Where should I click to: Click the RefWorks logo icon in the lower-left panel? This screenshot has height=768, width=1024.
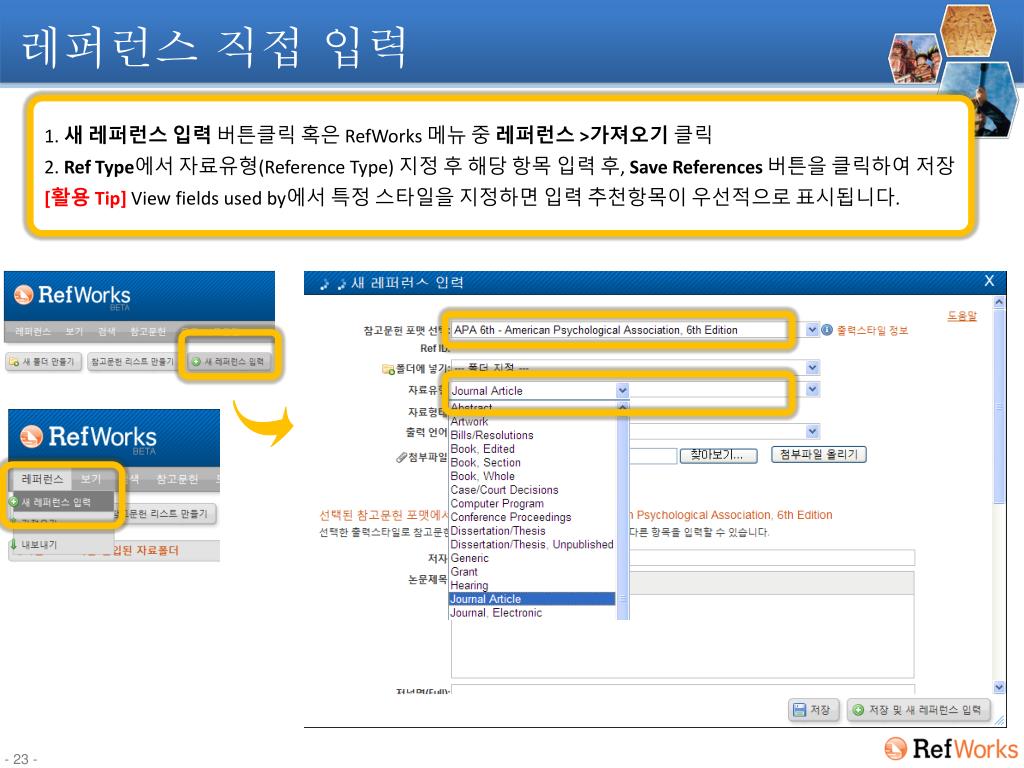[x=31, y=436]
